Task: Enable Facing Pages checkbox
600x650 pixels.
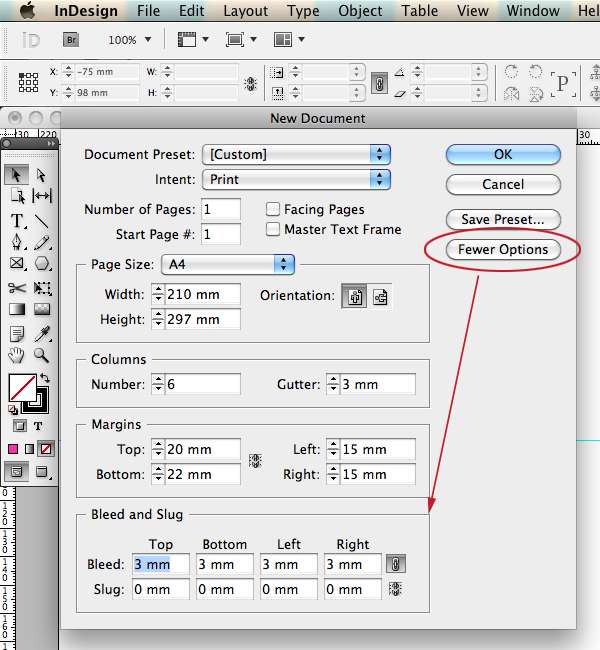Action: coord(272,209)
